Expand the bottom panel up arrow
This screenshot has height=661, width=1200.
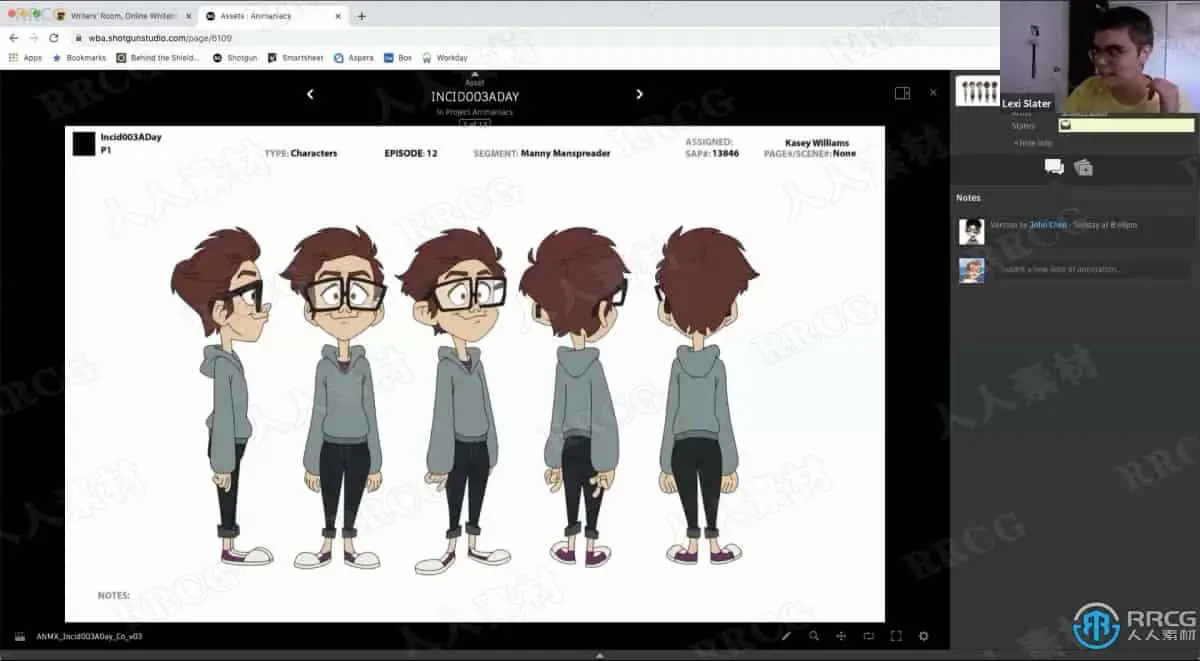599,655
